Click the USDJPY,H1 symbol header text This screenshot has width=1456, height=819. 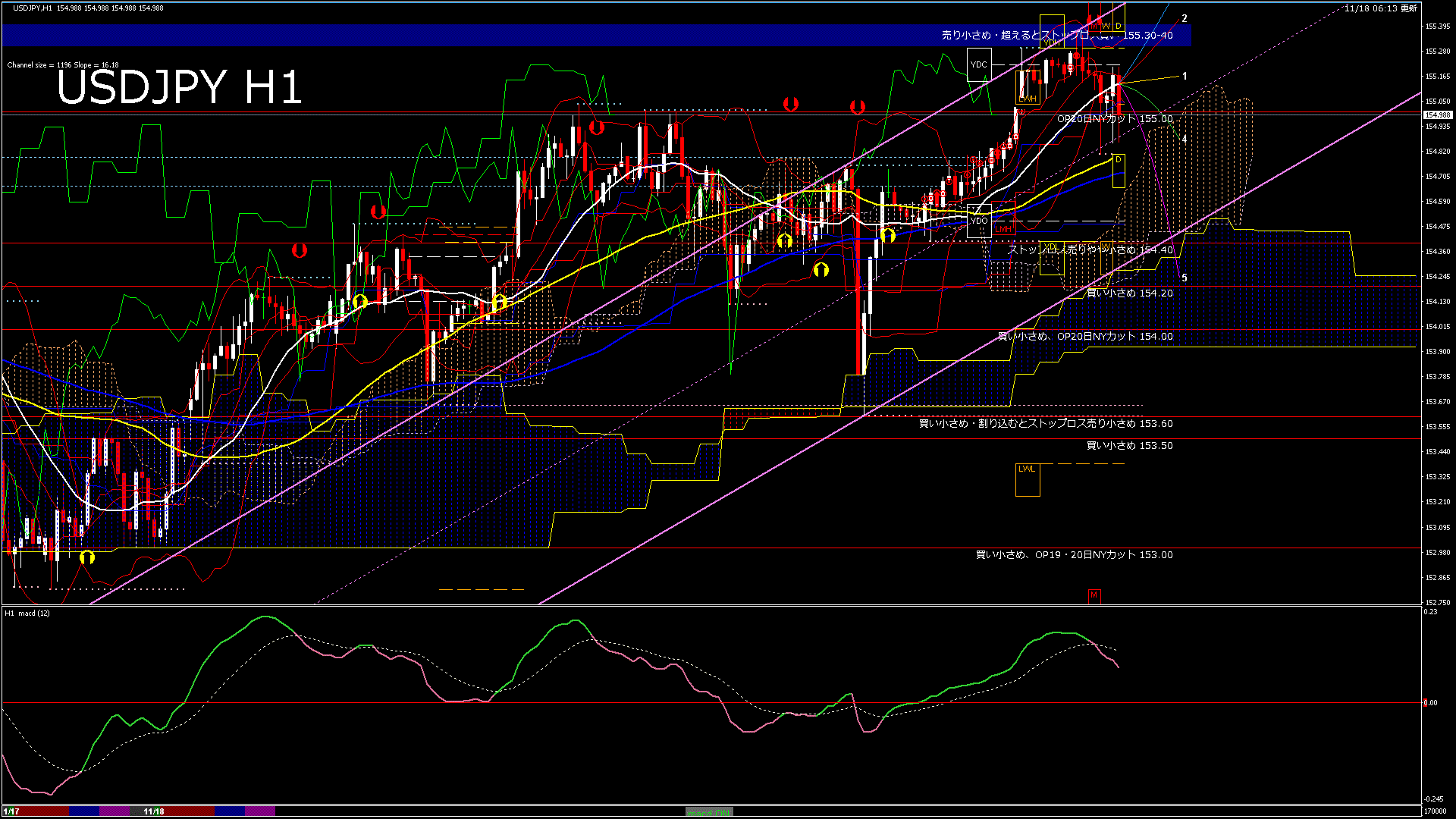[33, 8]
